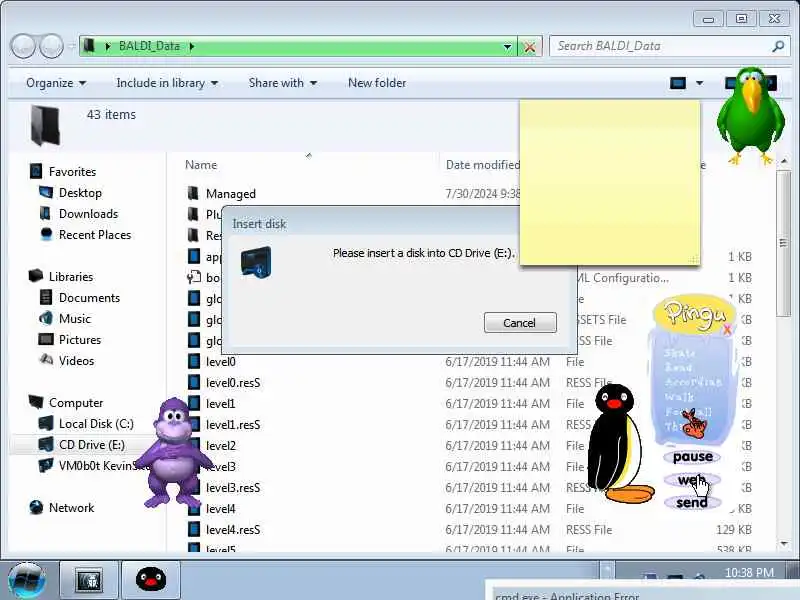Click the red X stop button by address bar

pos(530,47)
